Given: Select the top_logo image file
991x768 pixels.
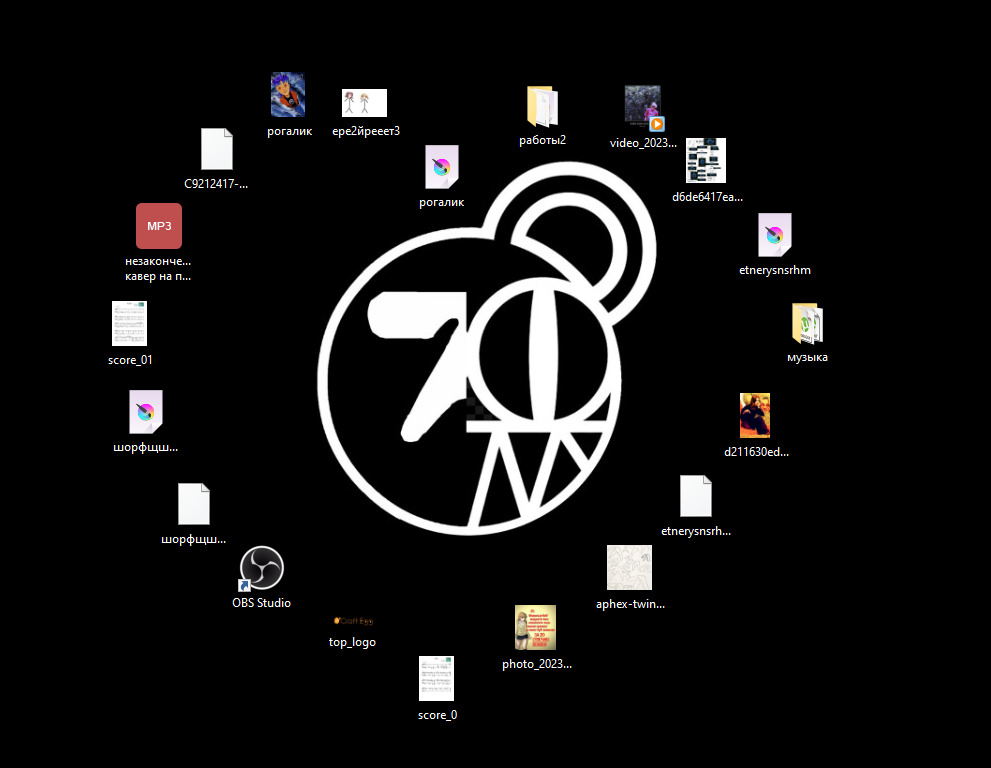Looking at the screenshot, I should [x=353, y=621].
